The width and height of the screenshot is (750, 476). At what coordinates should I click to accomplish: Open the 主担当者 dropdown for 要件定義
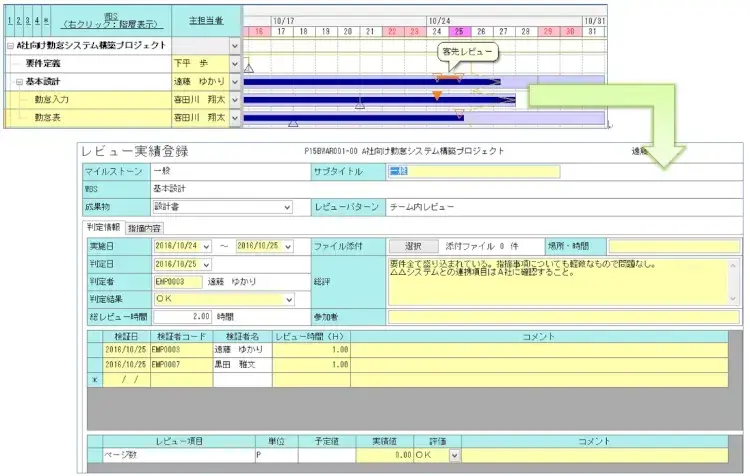pos(235,64)
